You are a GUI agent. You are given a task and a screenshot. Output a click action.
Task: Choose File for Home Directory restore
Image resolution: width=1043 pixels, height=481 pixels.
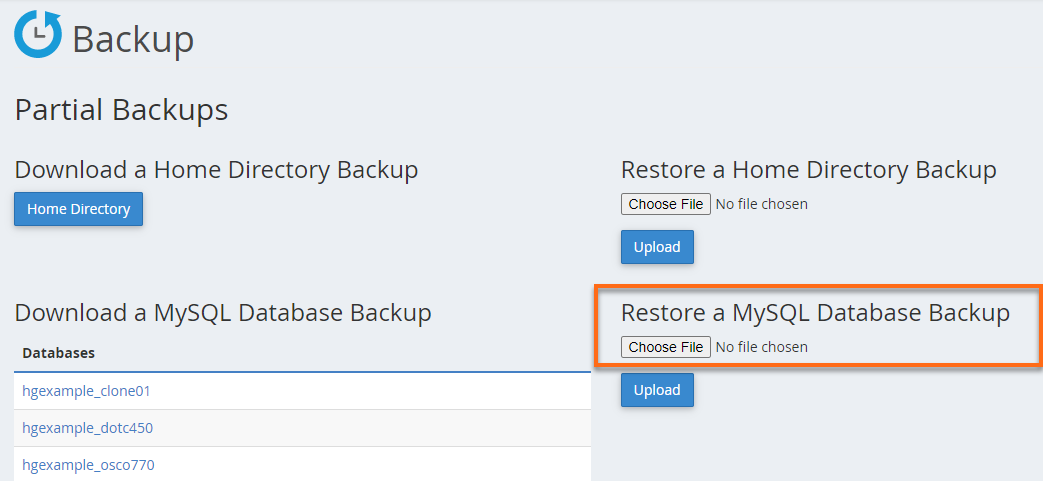666,204
